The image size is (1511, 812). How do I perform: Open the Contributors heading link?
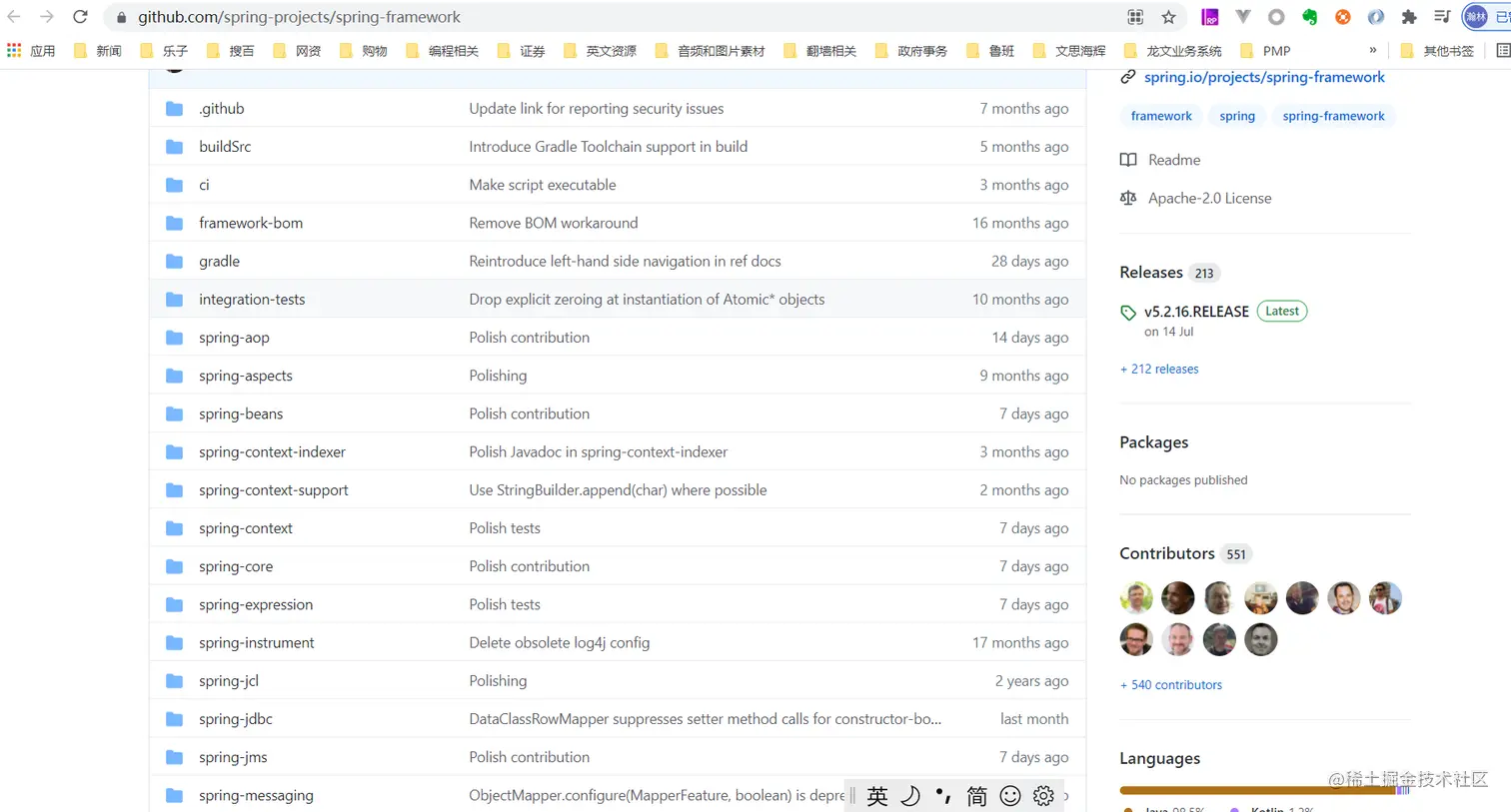click(x=1167, y=553)
